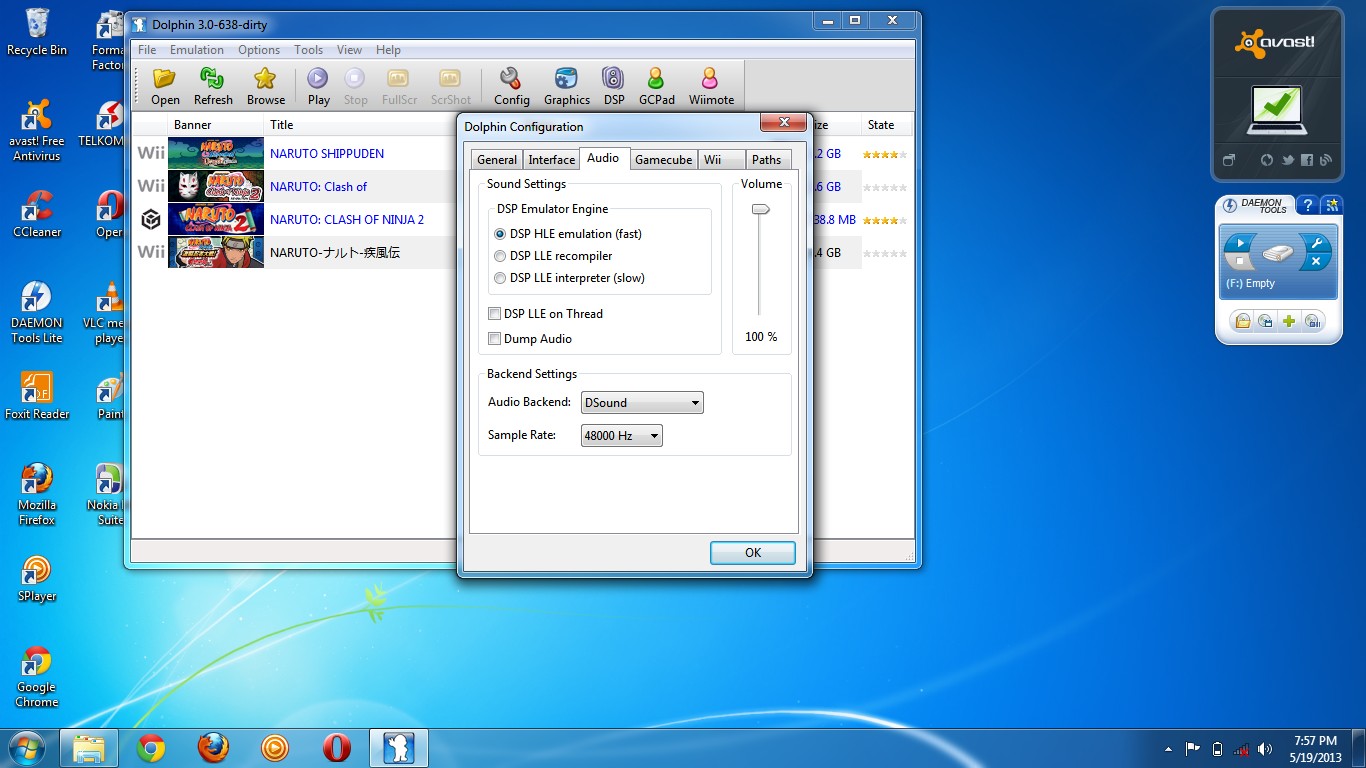Show hidden system tray icons
Viewport: 1366px width, 768px height.
point(1168,749)
